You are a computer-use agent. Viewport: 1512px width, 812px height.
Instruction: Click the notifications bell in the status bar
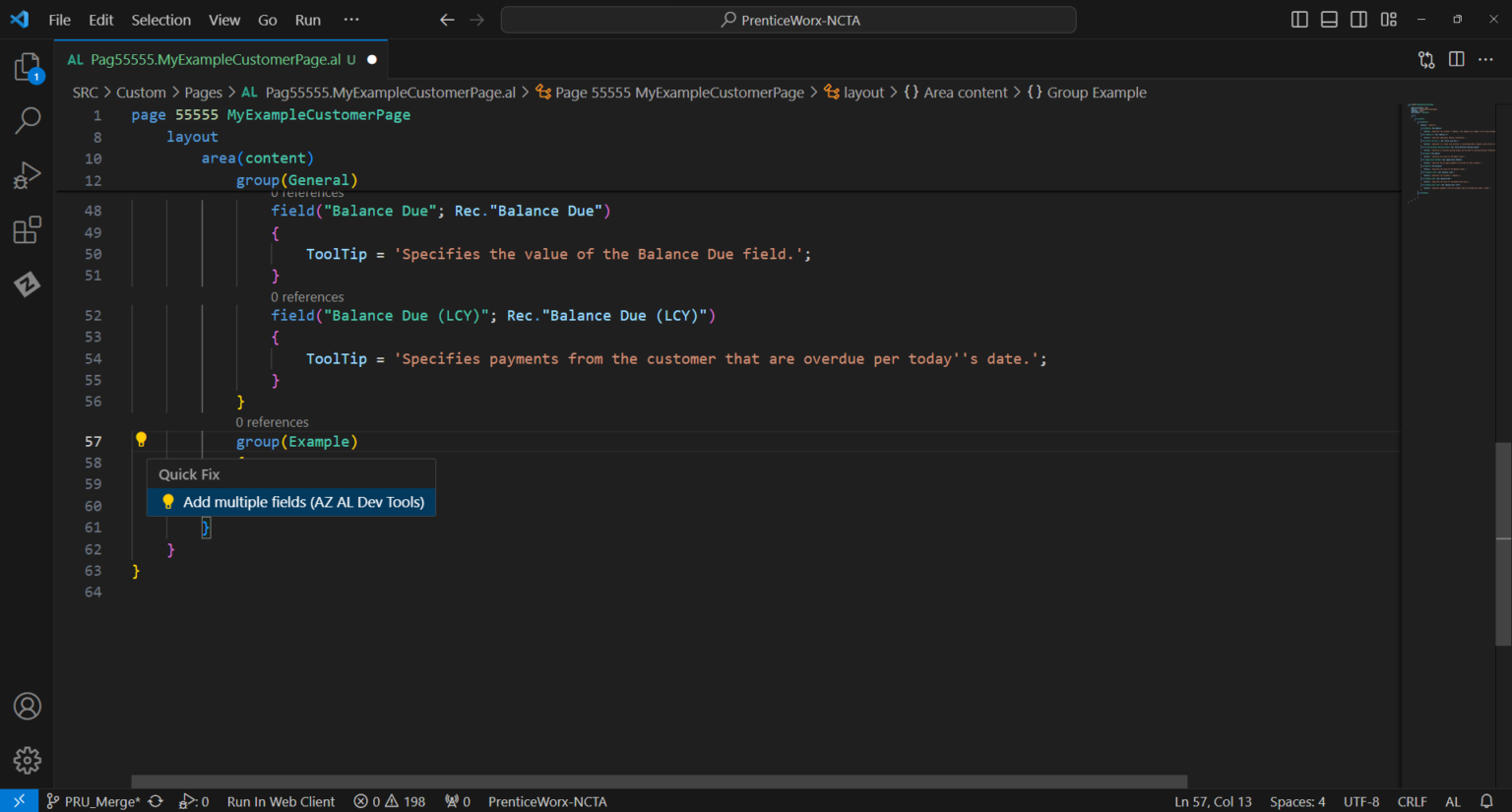(1486, 801)
